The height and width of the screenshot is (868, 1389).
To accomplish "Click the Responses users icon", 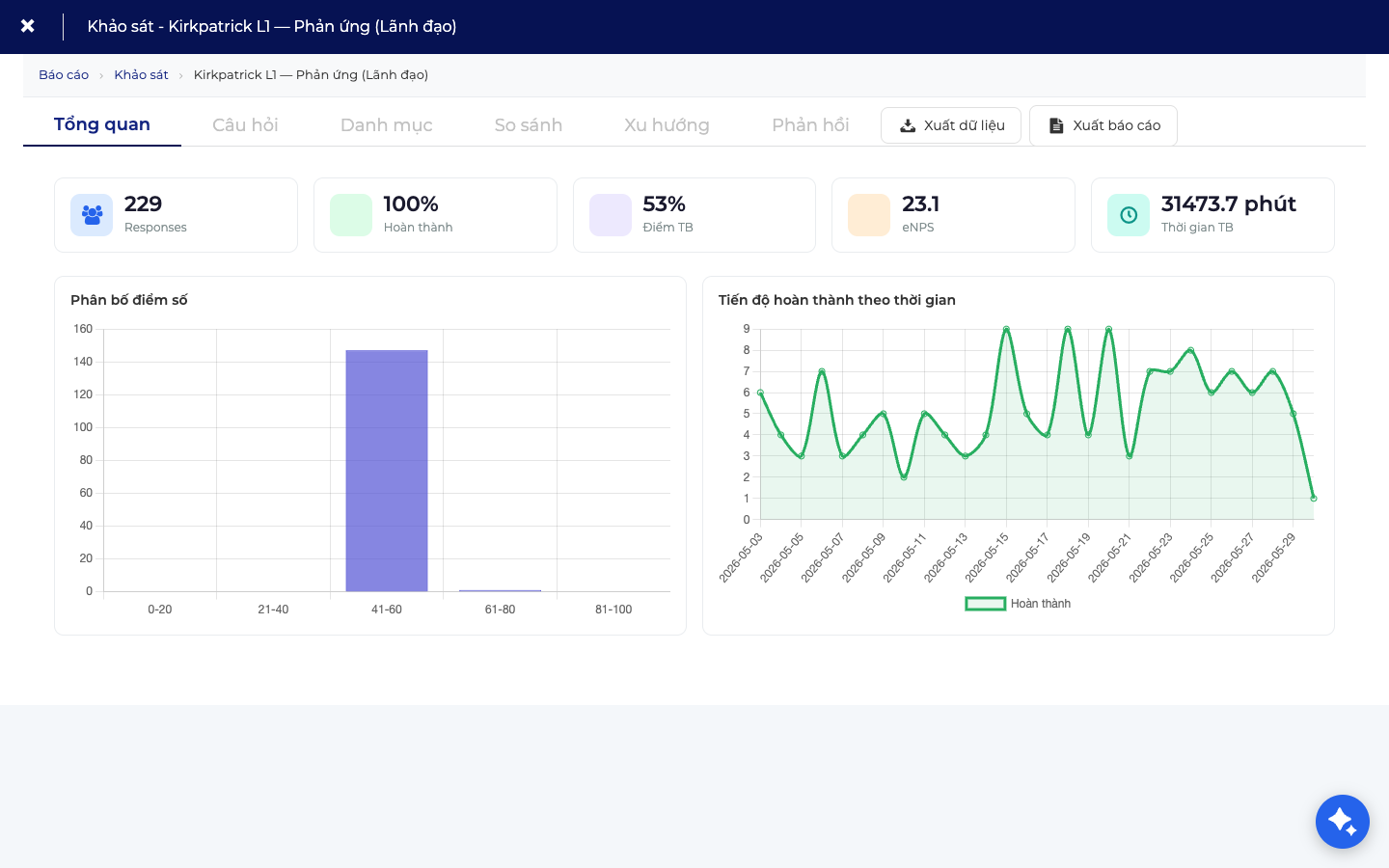I will pyautogui.click(x=92, y=215).
